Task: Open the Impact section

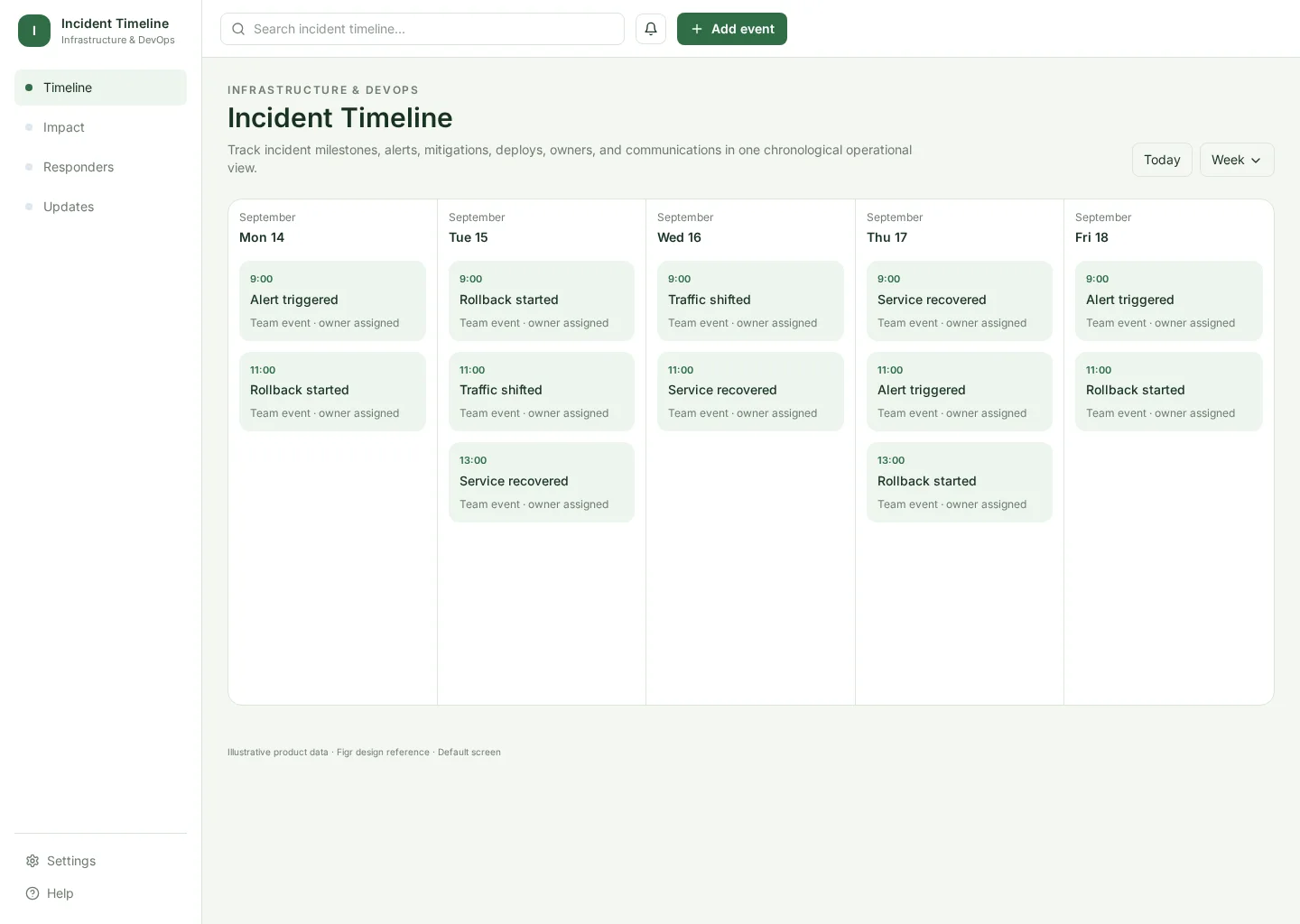Action: (x=100, y=127)
